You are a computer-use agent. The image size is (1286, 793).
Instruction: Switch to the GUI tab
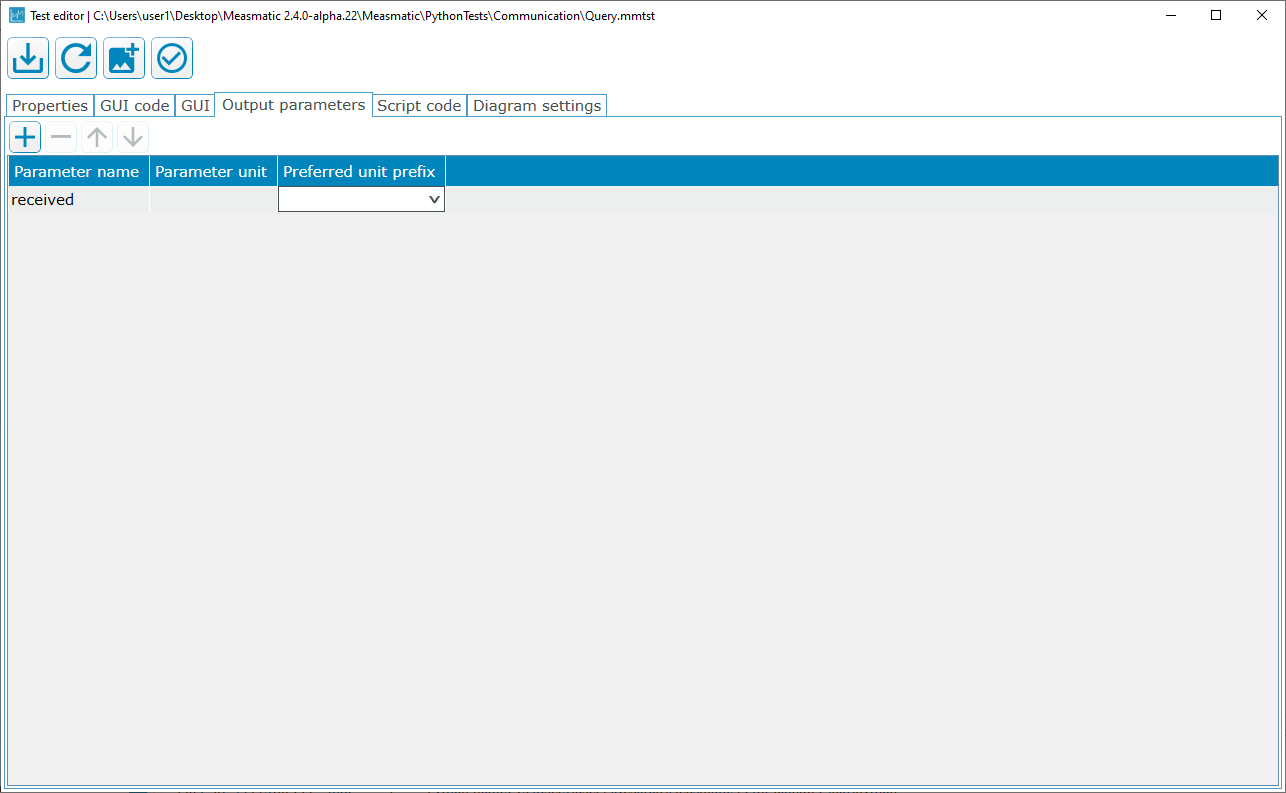pos(195,106)
